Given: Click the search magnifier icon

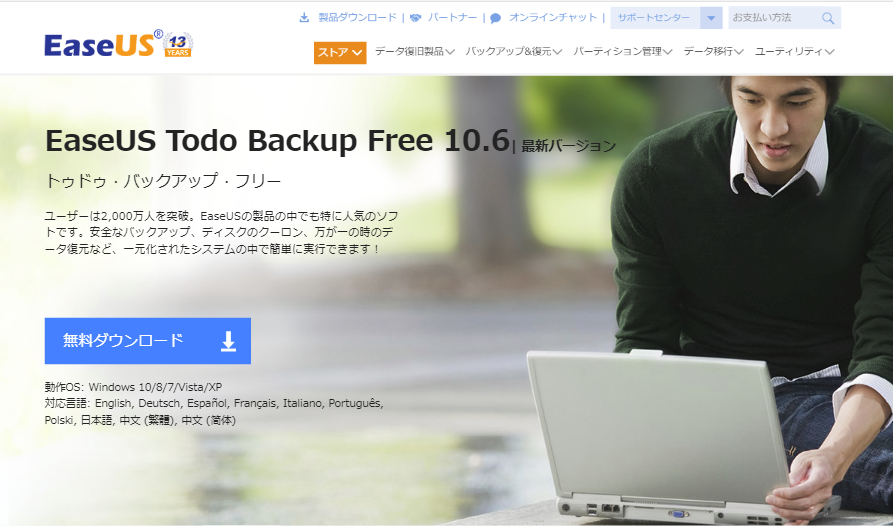Looking at the screenshot, I should coord(828,18).
